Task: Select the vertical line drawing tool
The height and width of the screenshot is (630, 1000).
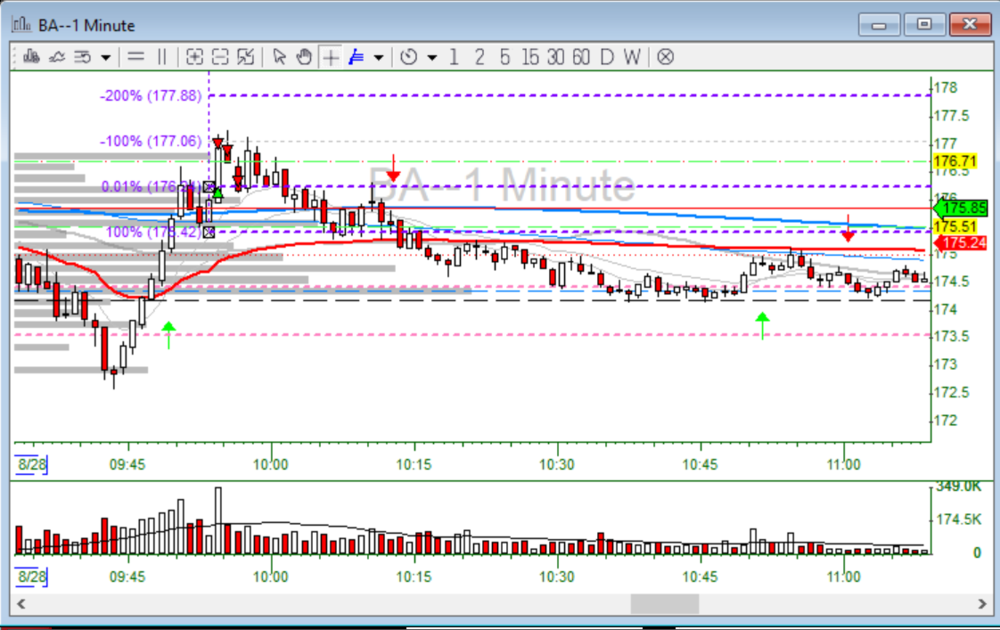Action: coord(162,57)
